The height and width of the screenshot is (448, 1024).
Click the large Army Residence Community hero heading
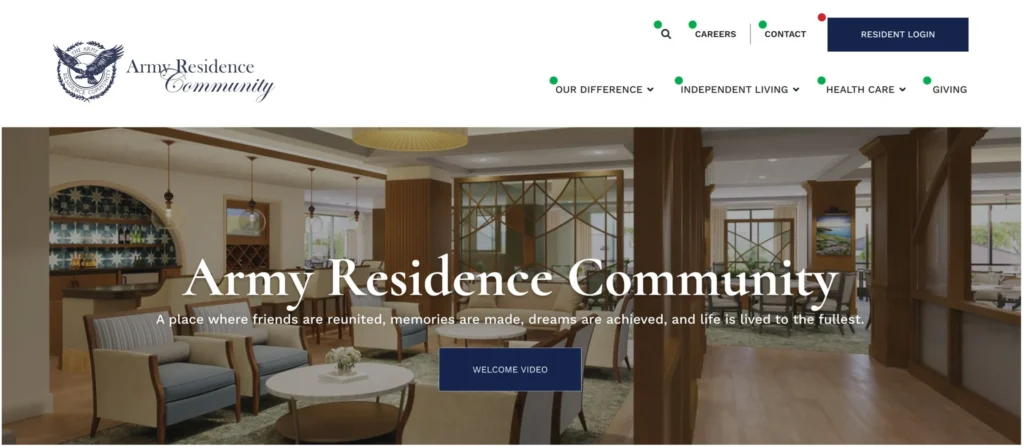coord(511,279)
